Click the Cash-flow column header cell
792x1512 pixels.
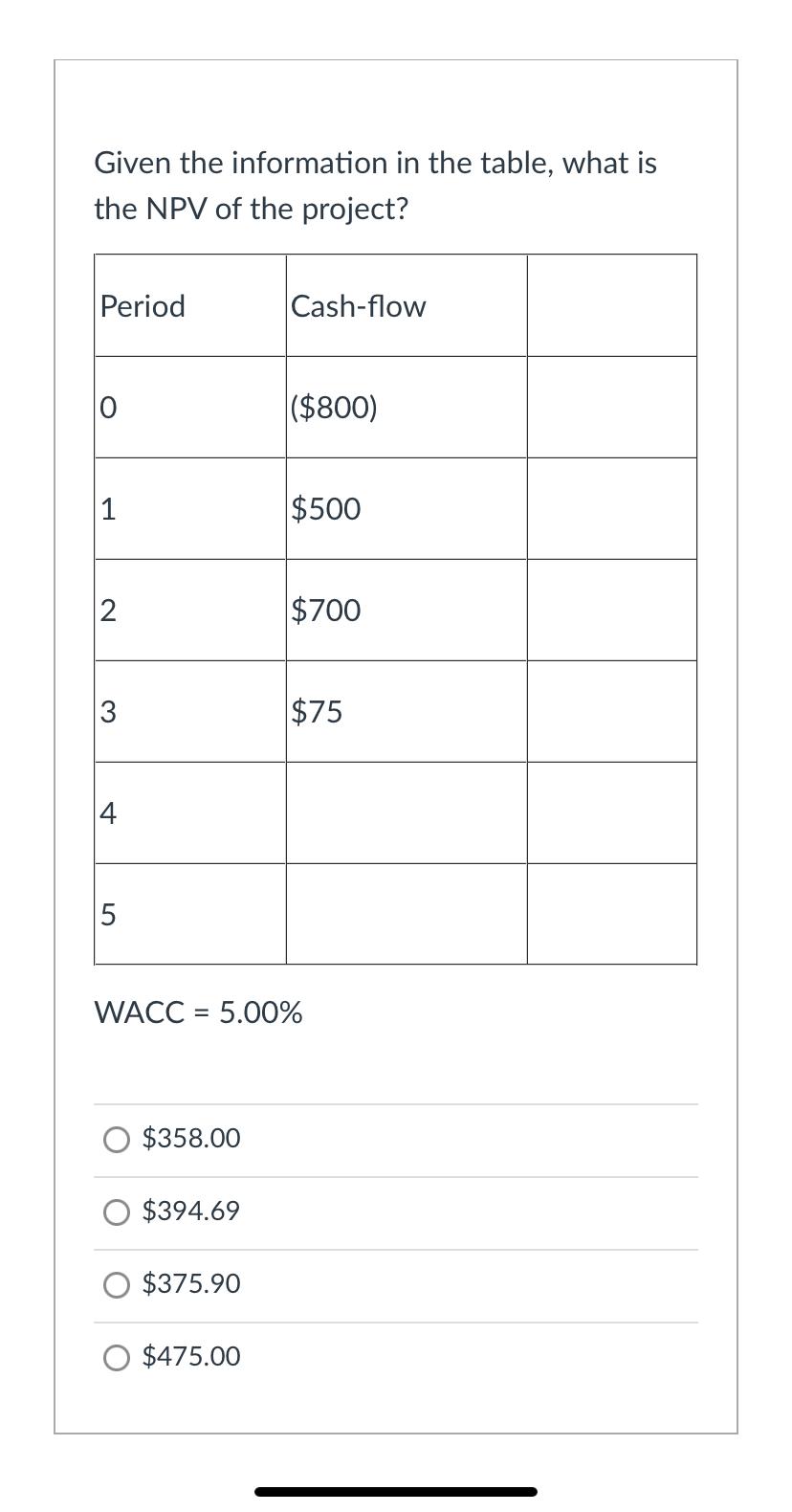pyautogui.click(x=406, y=304)
